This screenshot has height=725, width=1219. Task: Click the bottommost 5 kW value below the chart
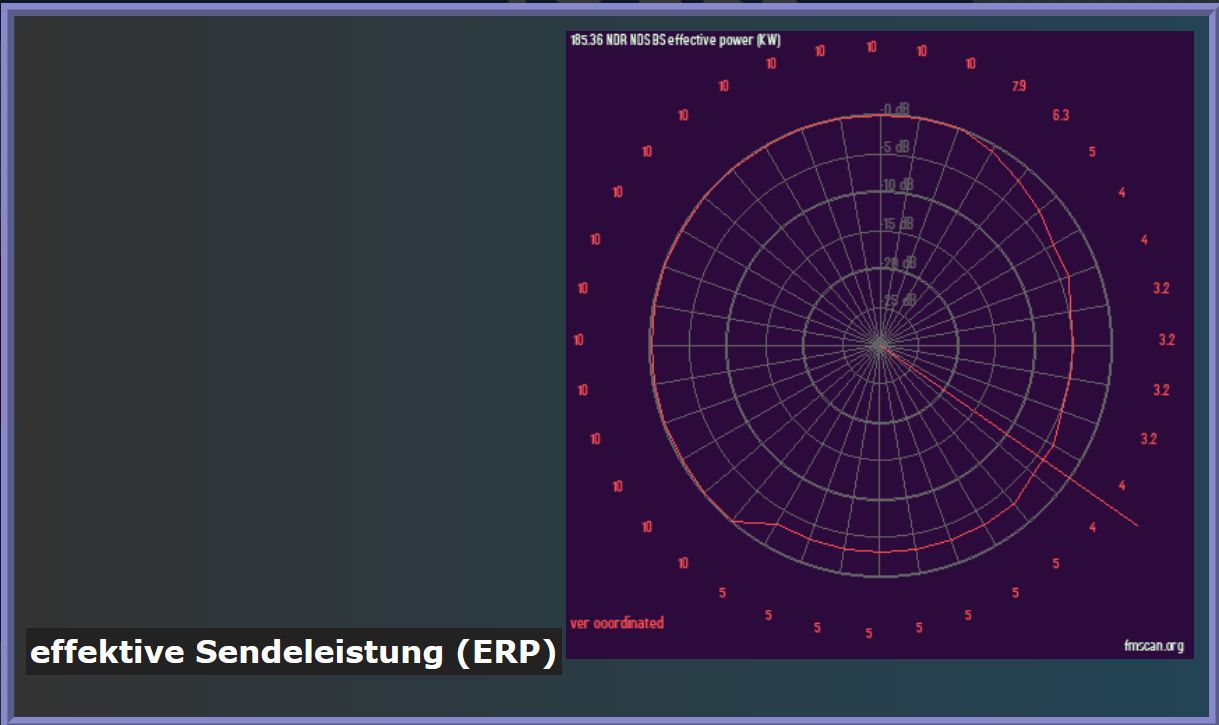pyautogui.click(x=868, y=633)
